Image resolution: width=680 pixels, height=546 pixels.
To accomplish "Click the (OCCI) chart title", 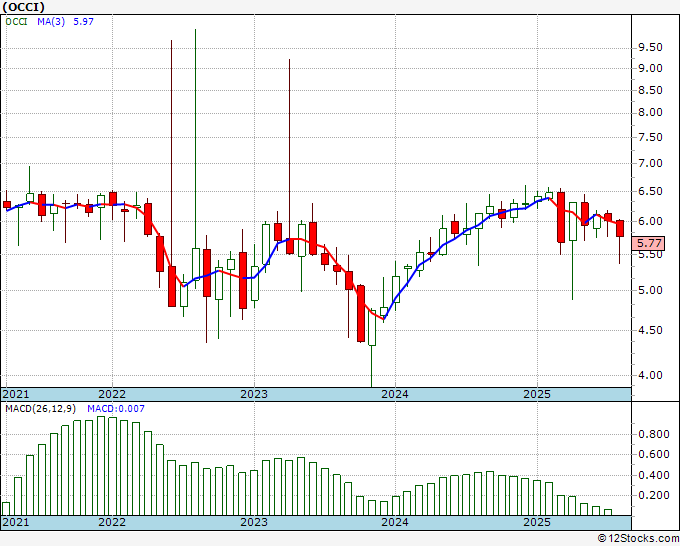I will pyautogui.click(x=23, y=7).
